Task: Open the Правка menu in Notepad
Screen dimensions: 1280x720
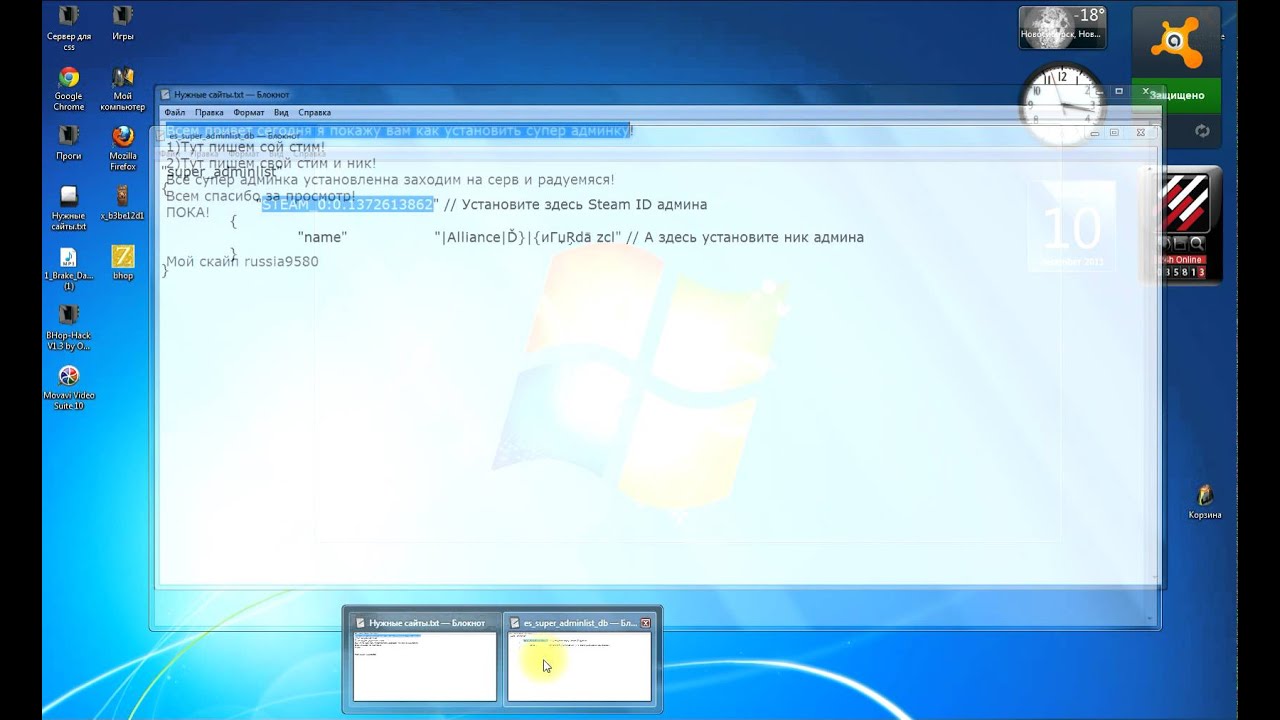Action: point(209,112)
